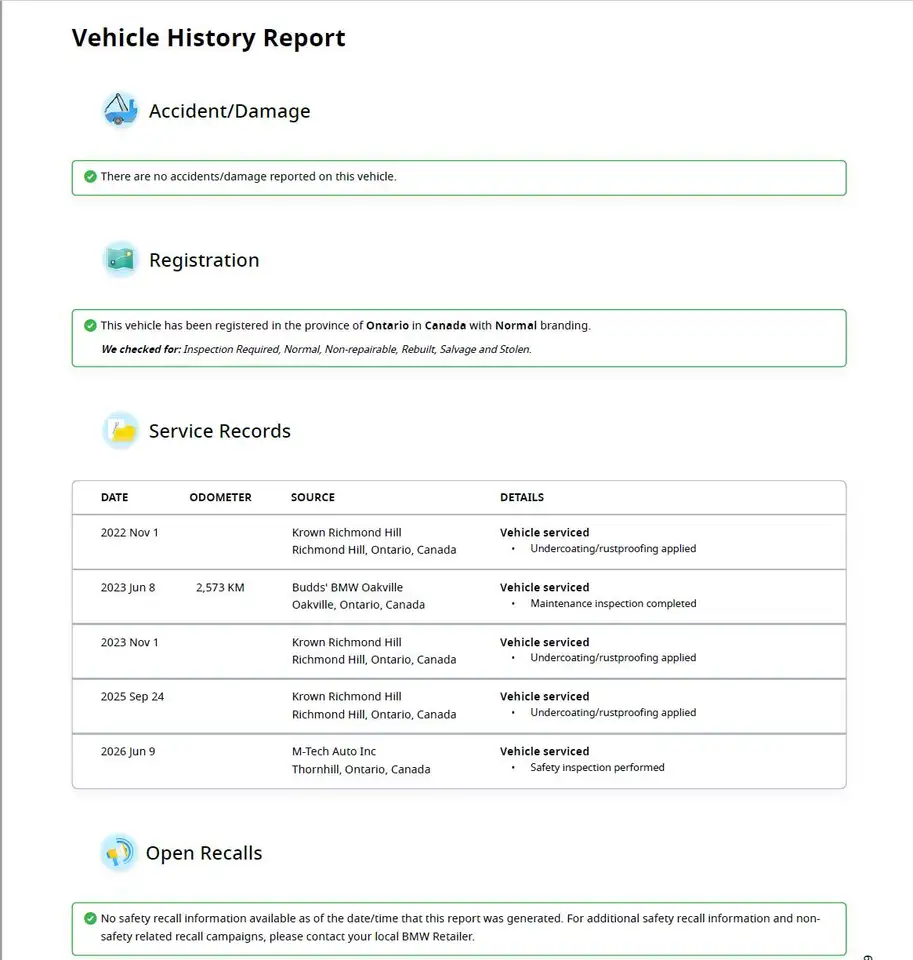Click the tow truck Accident/Damage icon
The image size is (913, 960).
[x=120, y=110]
